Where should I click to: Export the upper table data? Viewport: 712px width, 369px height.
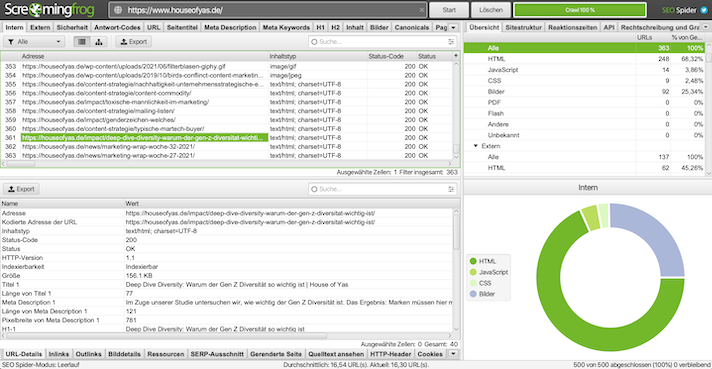pos(134,42)
